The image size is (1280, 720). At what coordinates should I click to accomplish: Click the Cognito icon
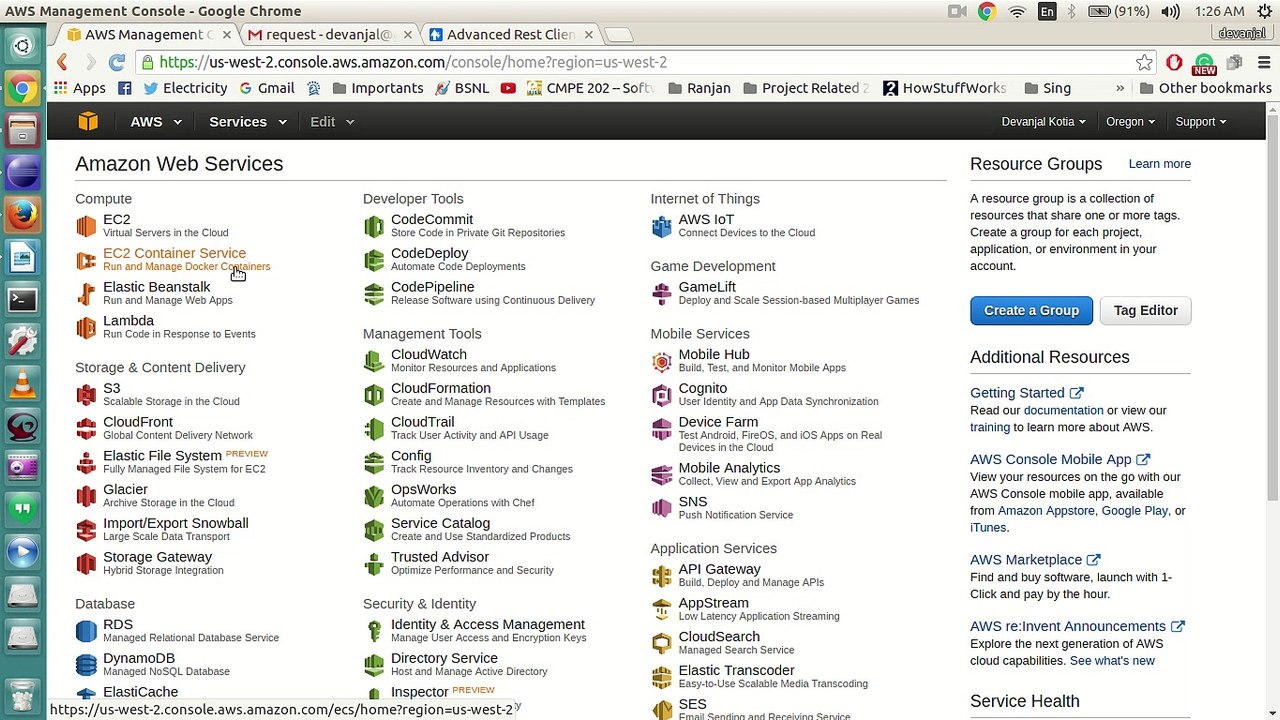(661, 395)
